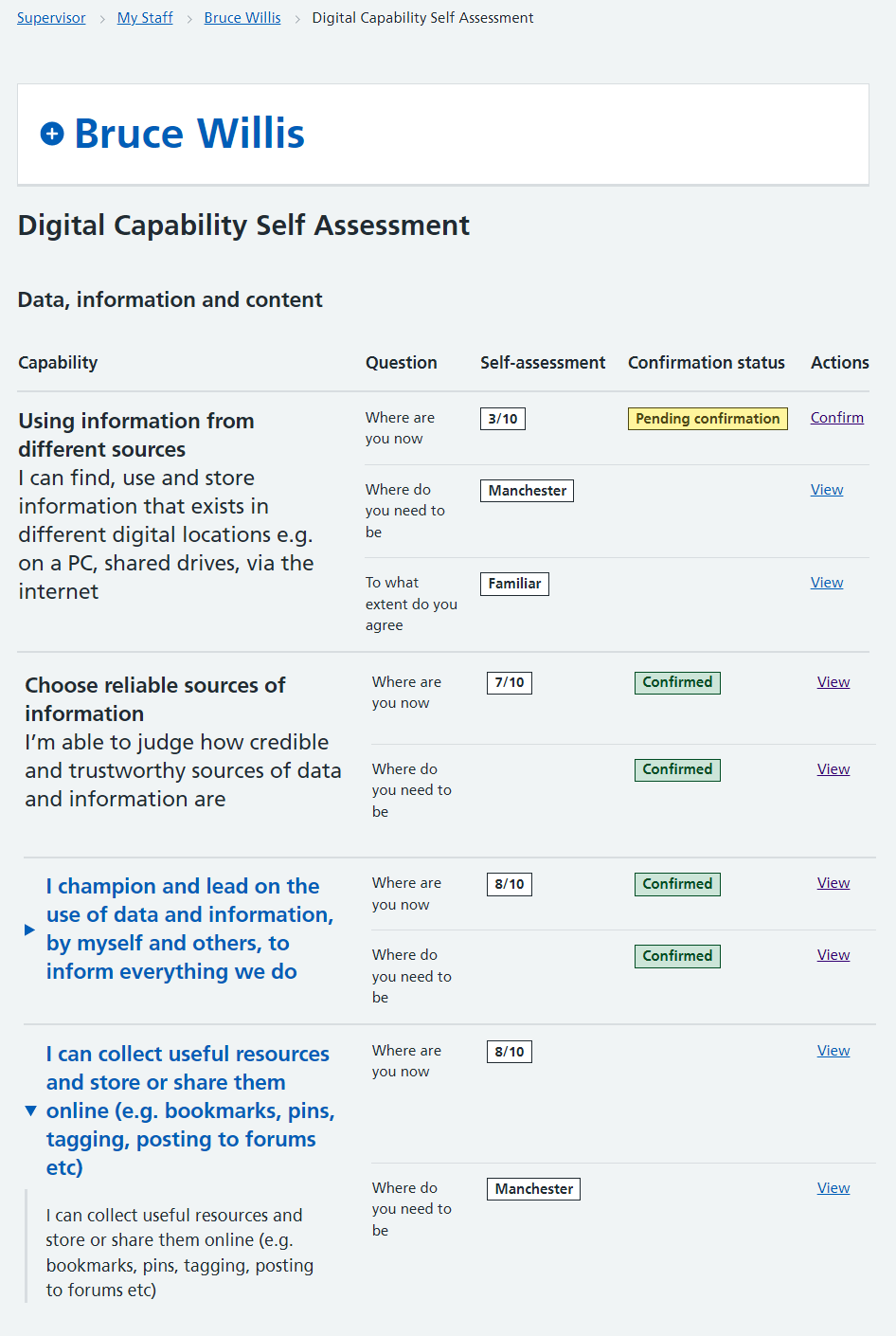Click the Pending confirmation status tag
896x1336 pixels.
tap(708, 419)
